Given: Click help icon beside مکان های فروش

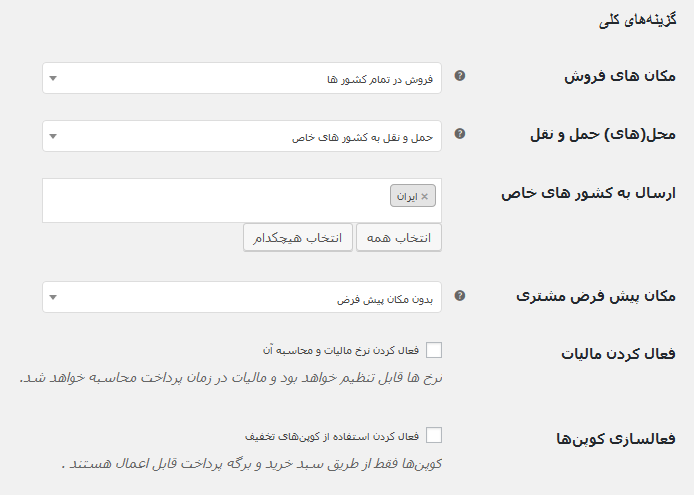Looking at the screenshot, I should (x=460, y=76).
